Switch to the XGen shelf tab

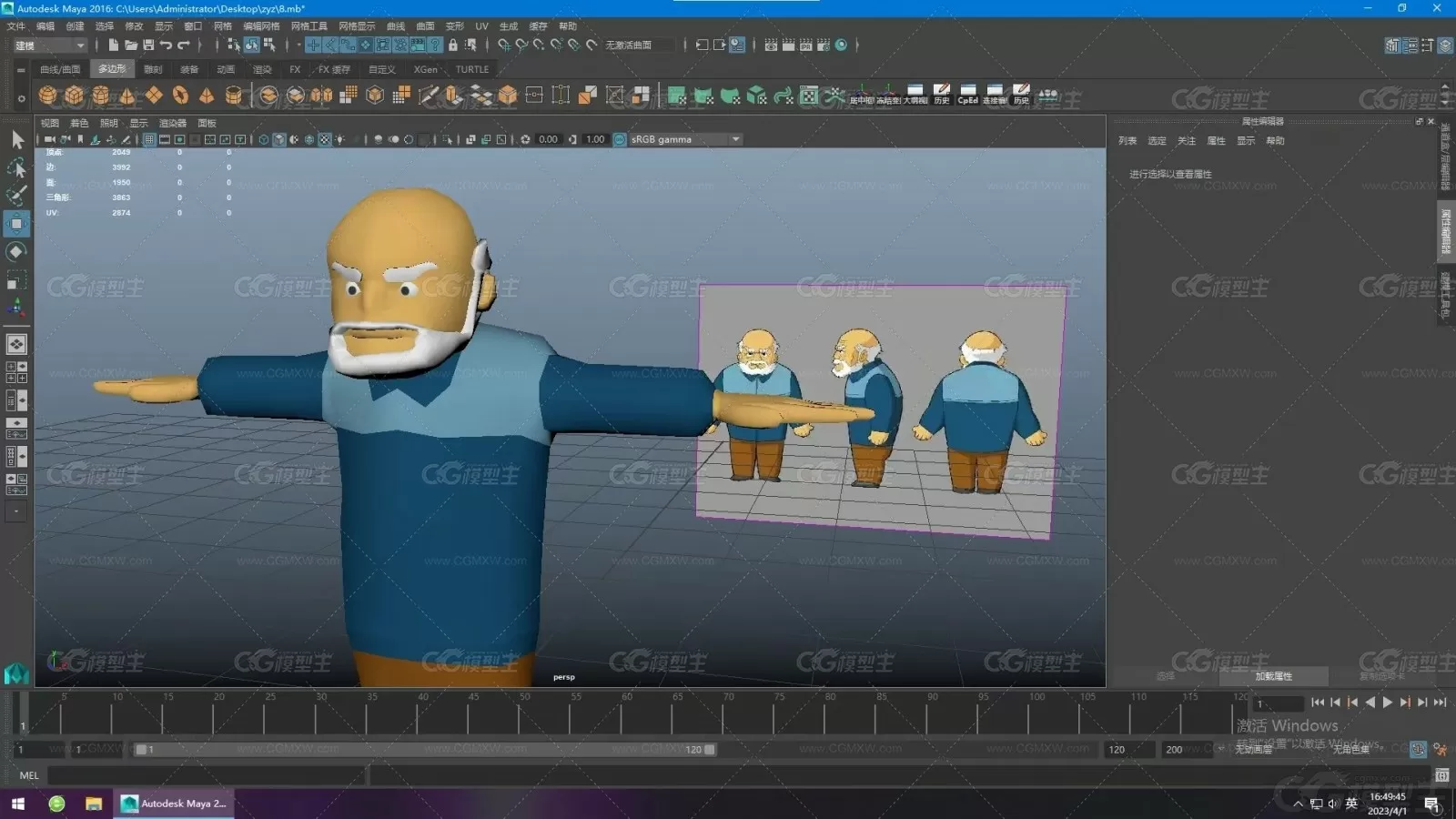[426, 69]
